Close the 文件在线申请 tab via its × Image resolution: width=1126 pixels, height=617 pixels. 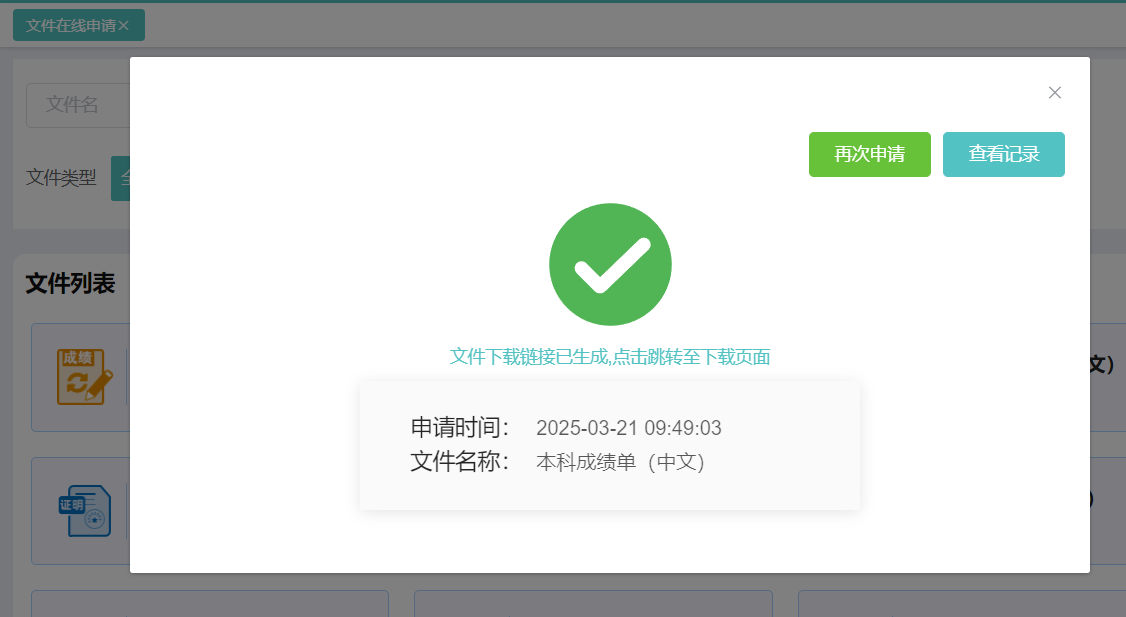124,26
